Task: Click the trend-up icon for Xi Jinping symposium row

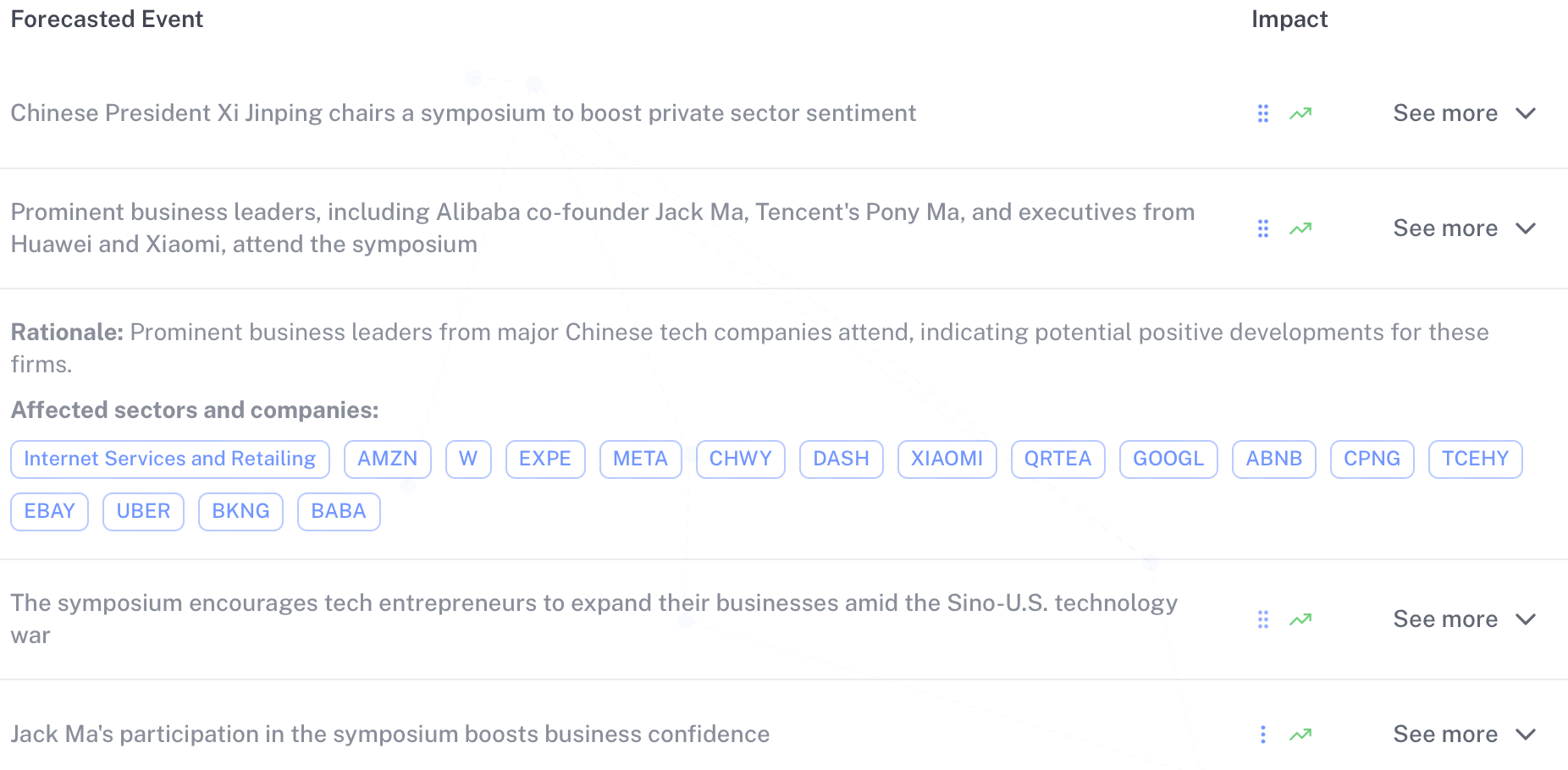Action: (x=1300, y=113)
